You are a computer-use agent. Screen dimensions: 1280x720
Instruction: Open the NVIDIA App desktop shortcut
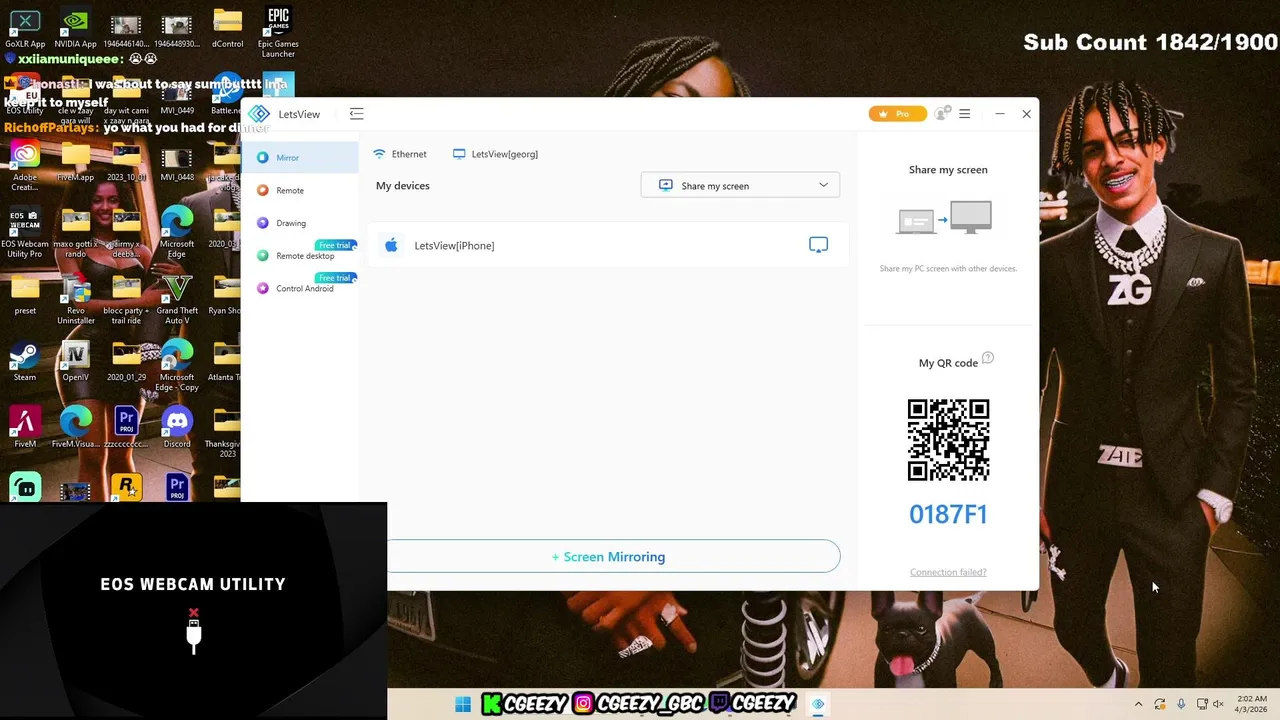click(76, 29)
